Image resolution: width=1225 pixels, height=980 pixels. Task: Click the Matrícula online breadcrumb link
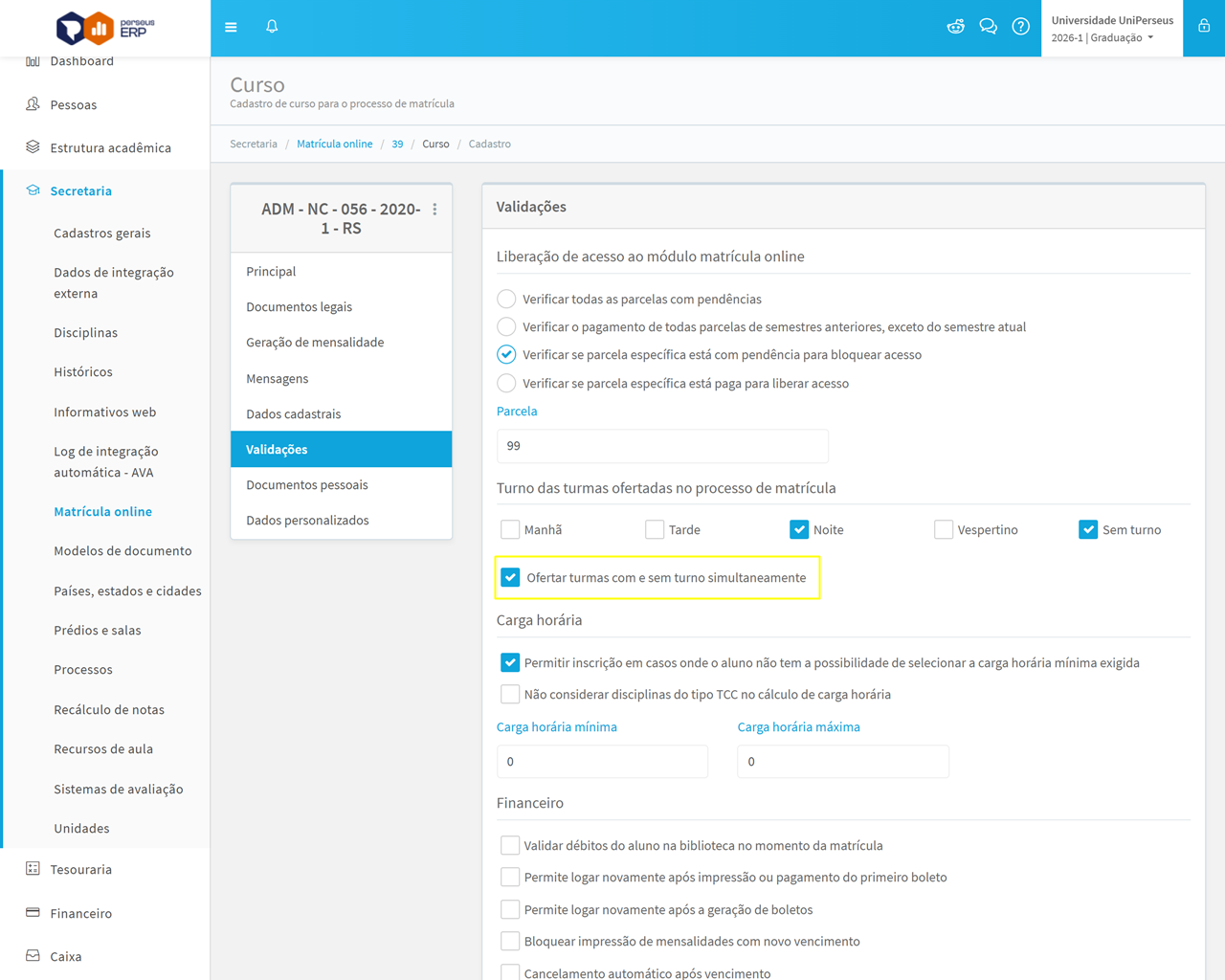[x=334, y=144]
